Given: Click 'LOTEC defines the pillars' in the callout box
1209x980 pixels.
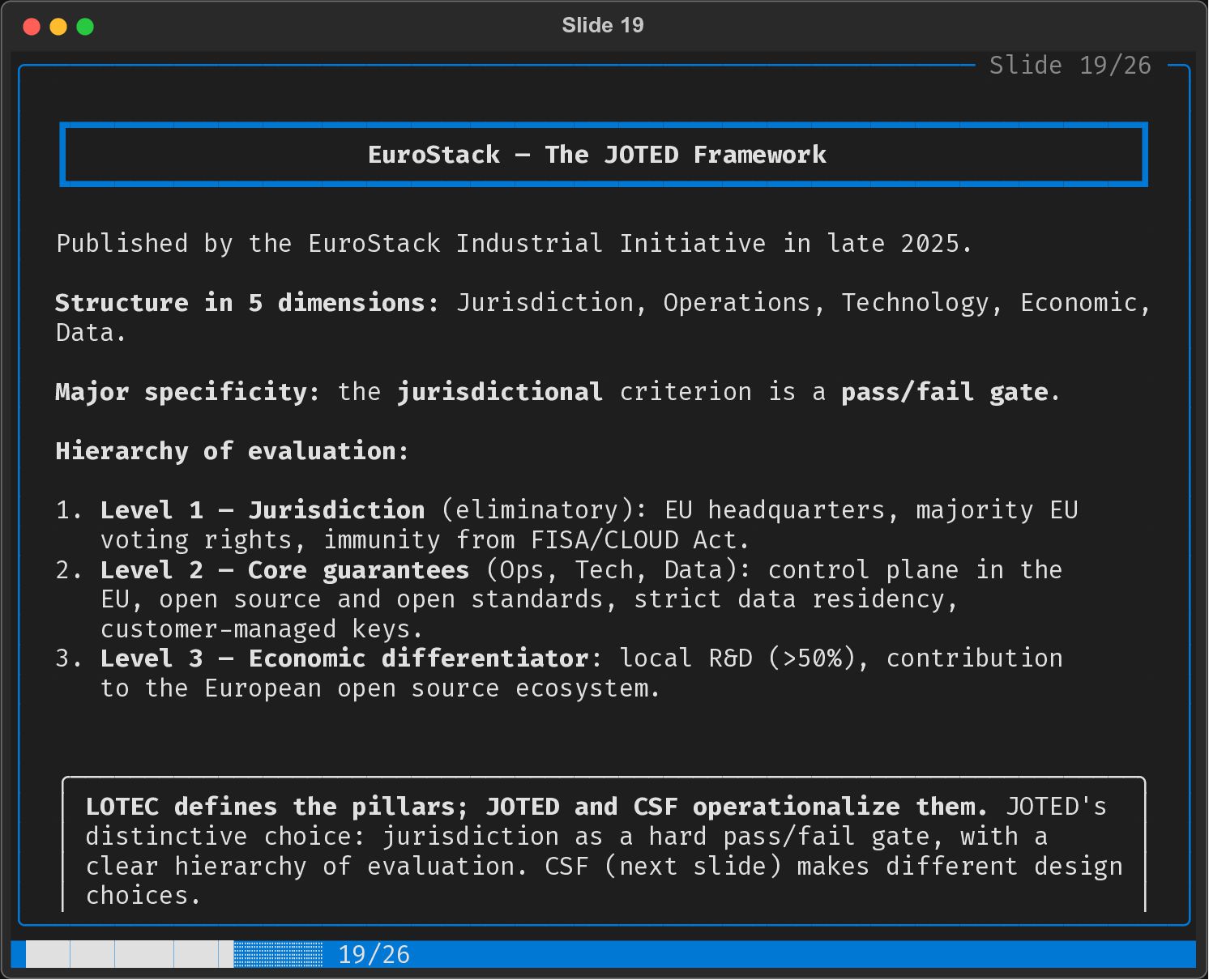Looking at the screenshot, I should (x=271, y=807).
